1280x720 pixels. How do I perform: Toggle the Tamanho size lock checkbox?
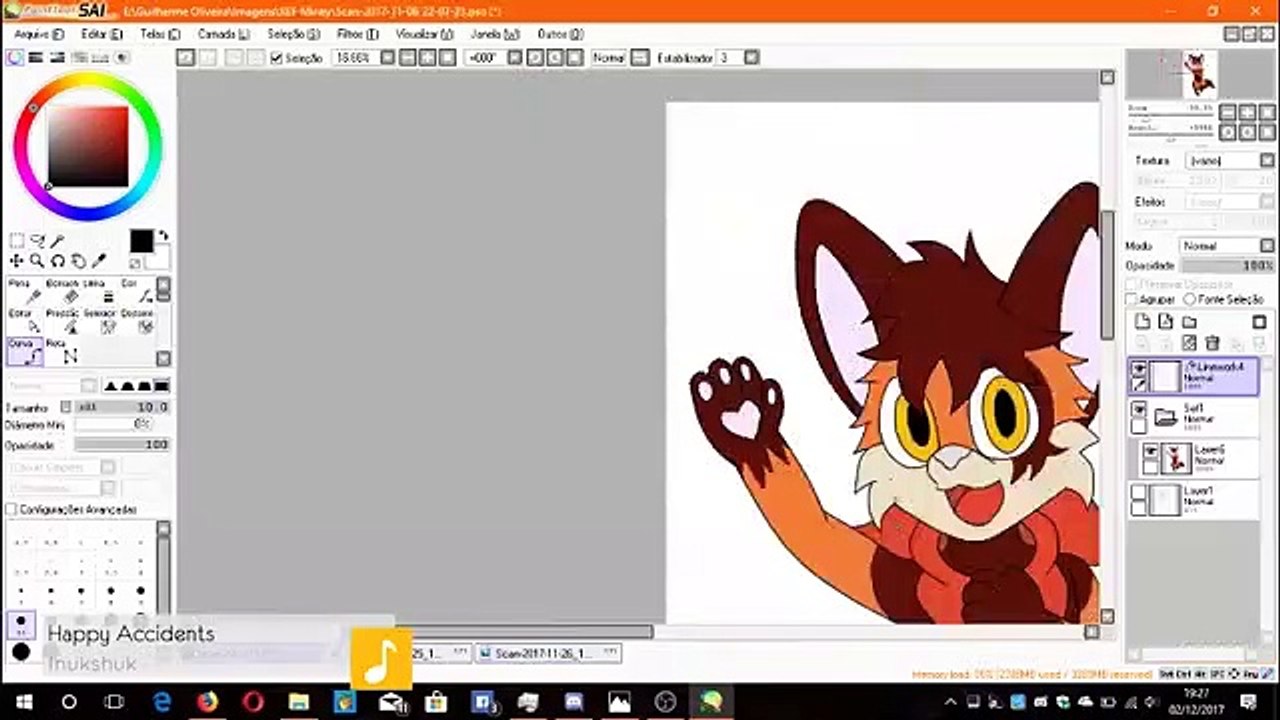(65, 407)
